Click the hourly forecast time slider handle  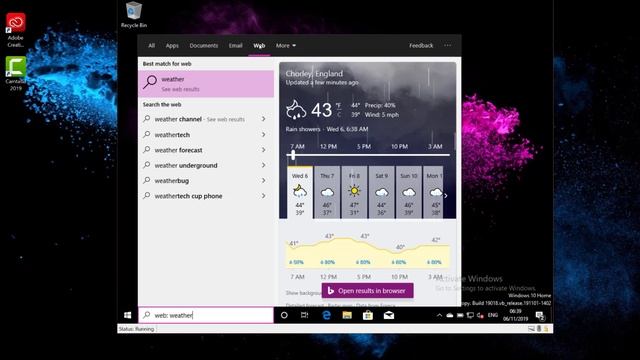point(293,155)
